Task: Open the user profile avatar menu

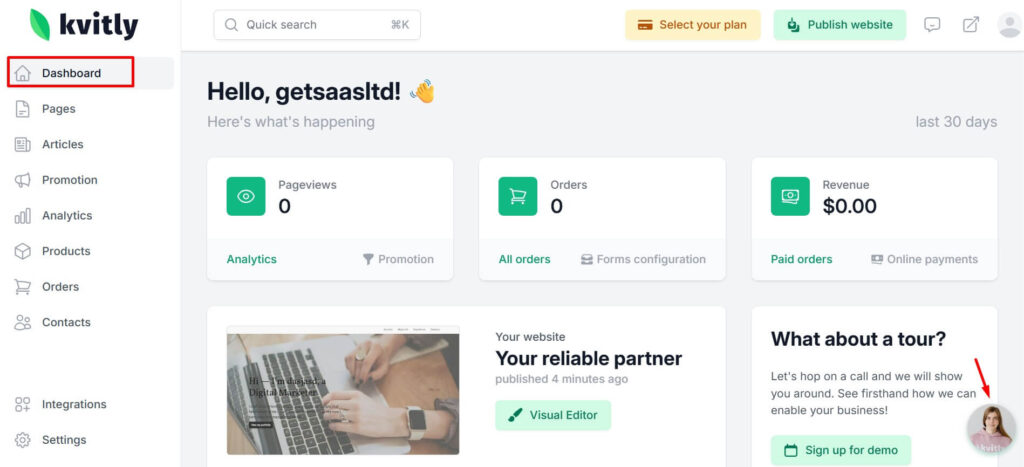Action: click(1009, 25)
